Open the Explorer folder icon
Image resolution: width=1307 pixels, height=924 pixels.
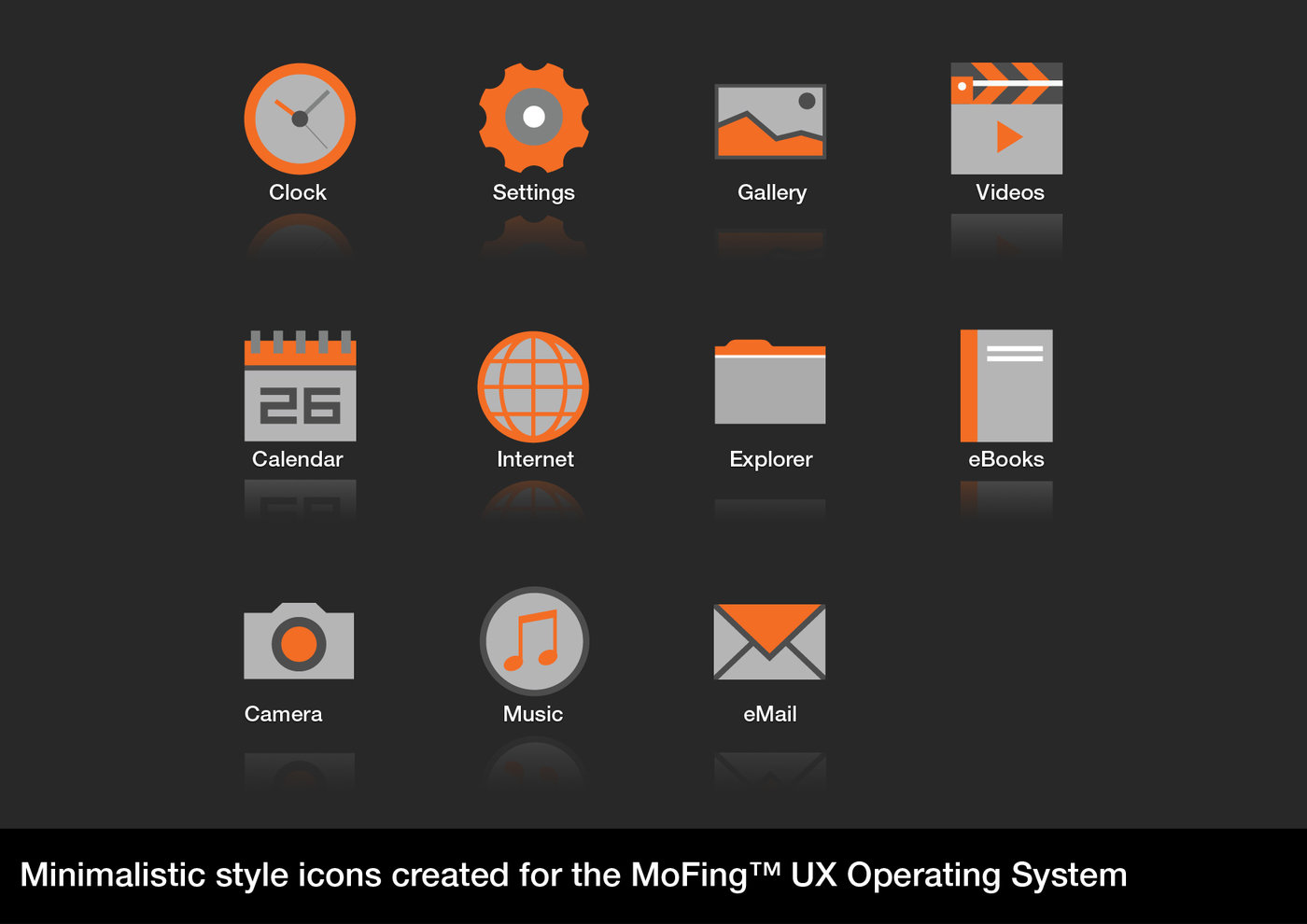point(770,383)
